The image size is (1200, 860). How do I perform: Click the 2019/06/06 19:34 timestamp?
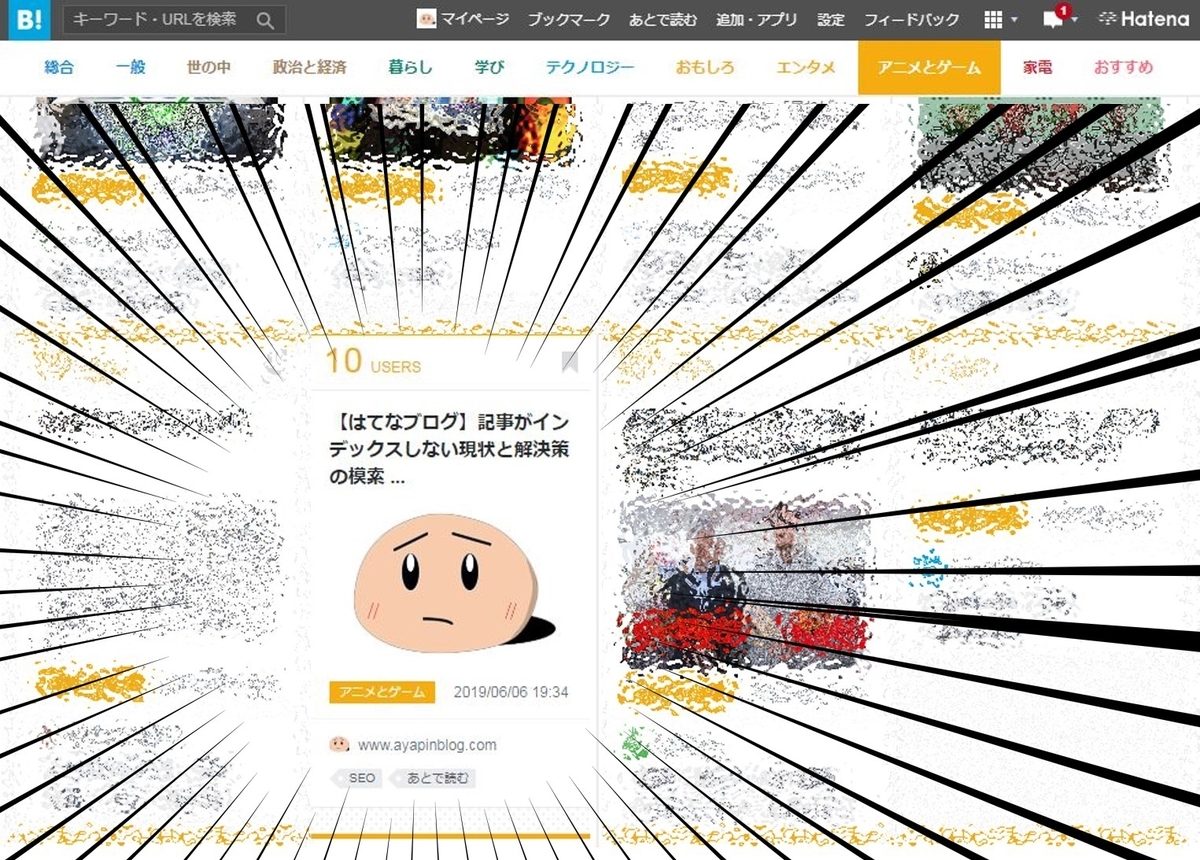511,692
